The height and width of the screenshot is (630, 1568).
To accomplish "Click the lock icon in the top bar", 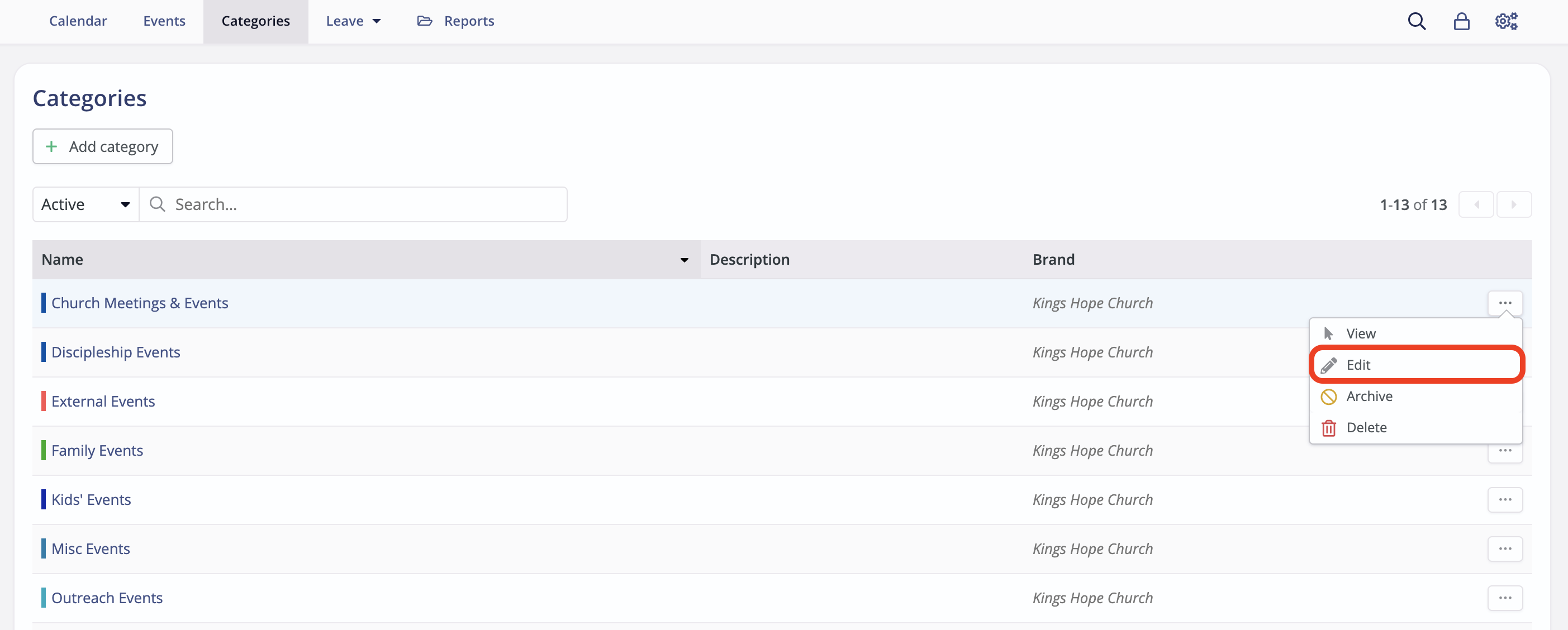I will [x=1461, y=21].
